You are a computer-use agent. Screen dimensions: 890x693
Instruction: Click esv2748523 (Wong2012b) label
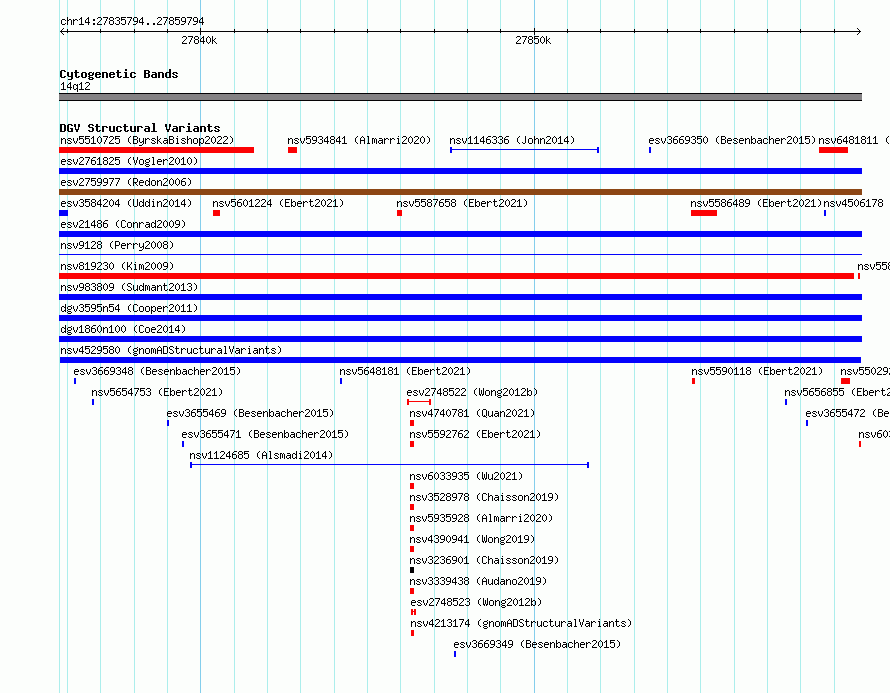pos(476,602)
